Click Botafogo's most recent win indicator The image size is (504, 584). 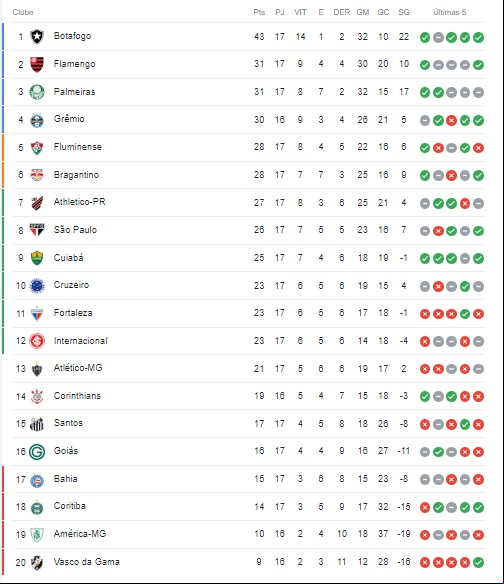(x=478, y=37)
